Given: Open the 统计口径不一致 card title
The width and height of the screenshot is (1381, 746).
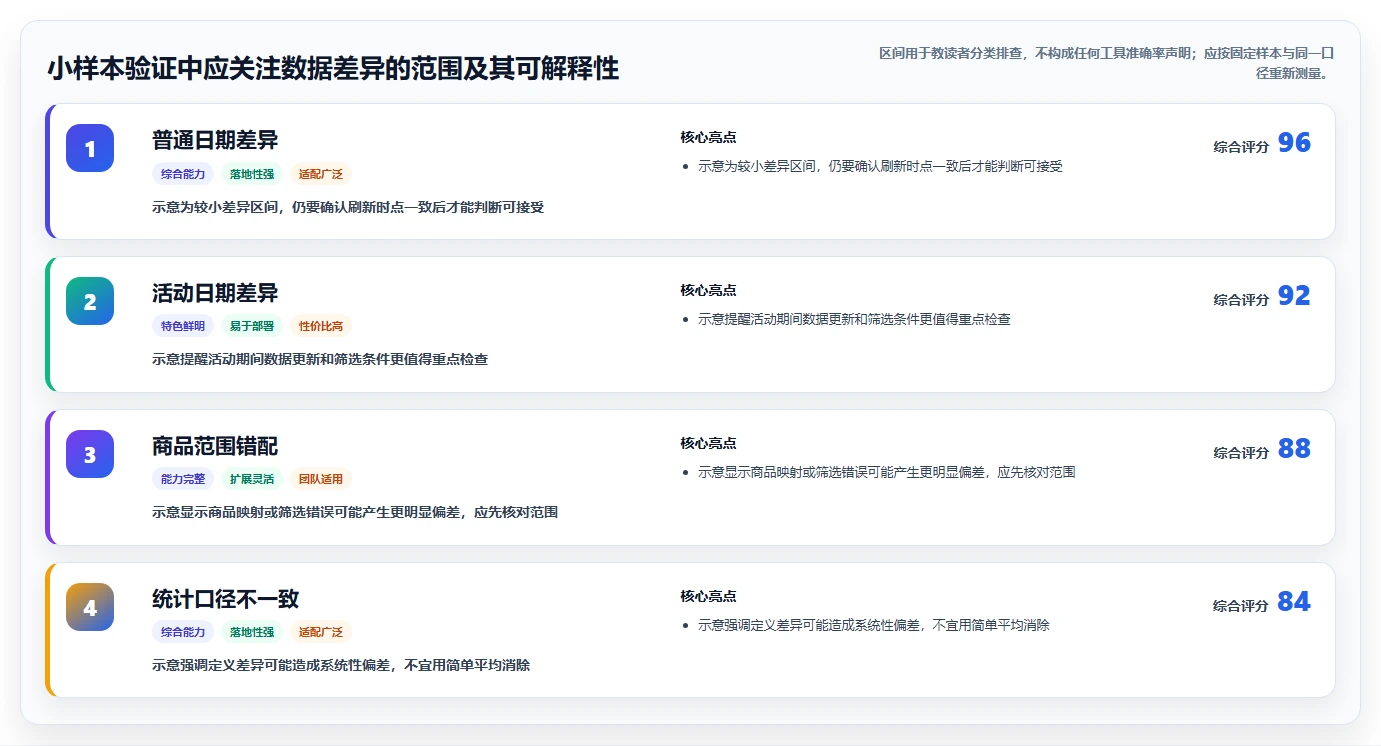Looking at the screenshot, I should coord(226,599).
